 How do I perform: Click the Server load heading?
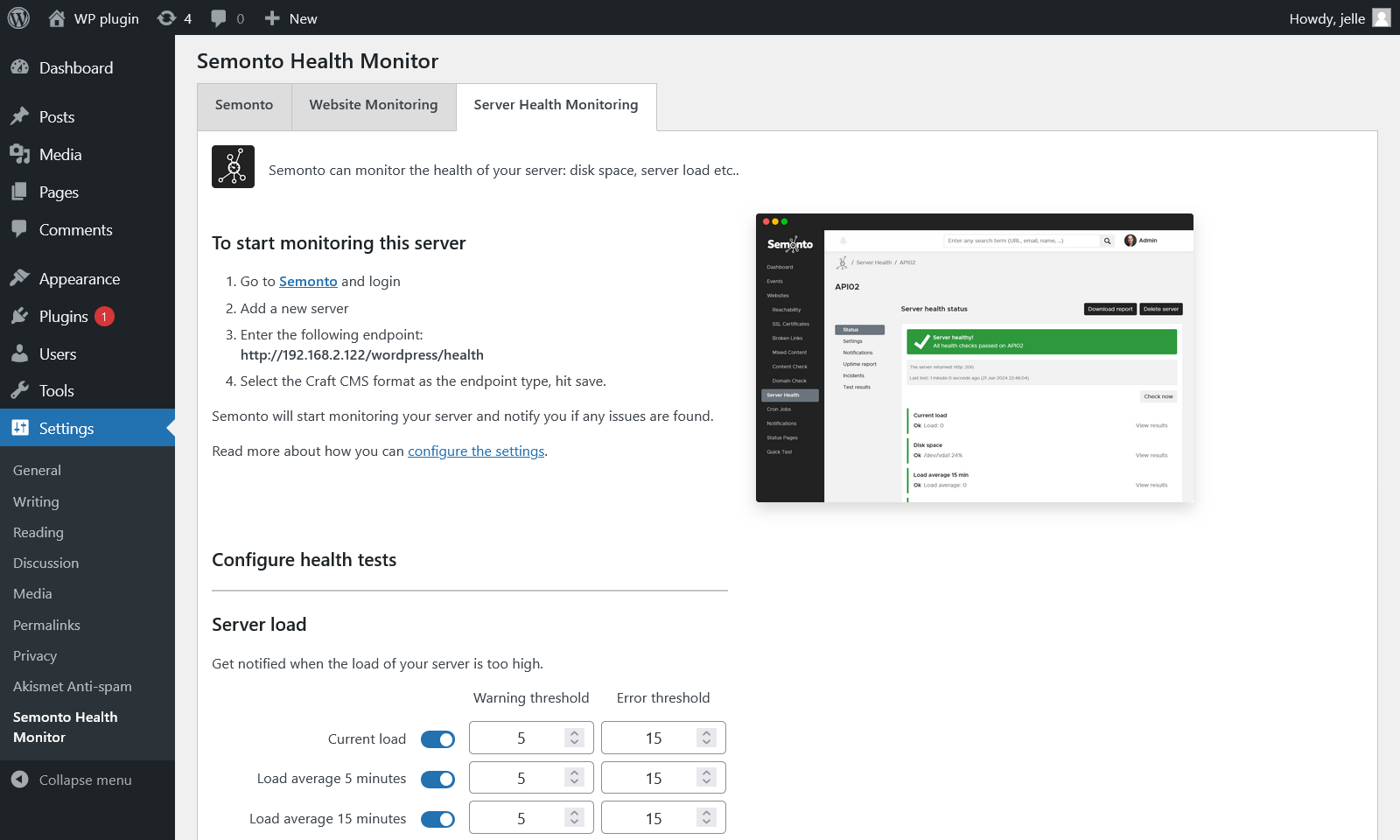tap(259, 625)
